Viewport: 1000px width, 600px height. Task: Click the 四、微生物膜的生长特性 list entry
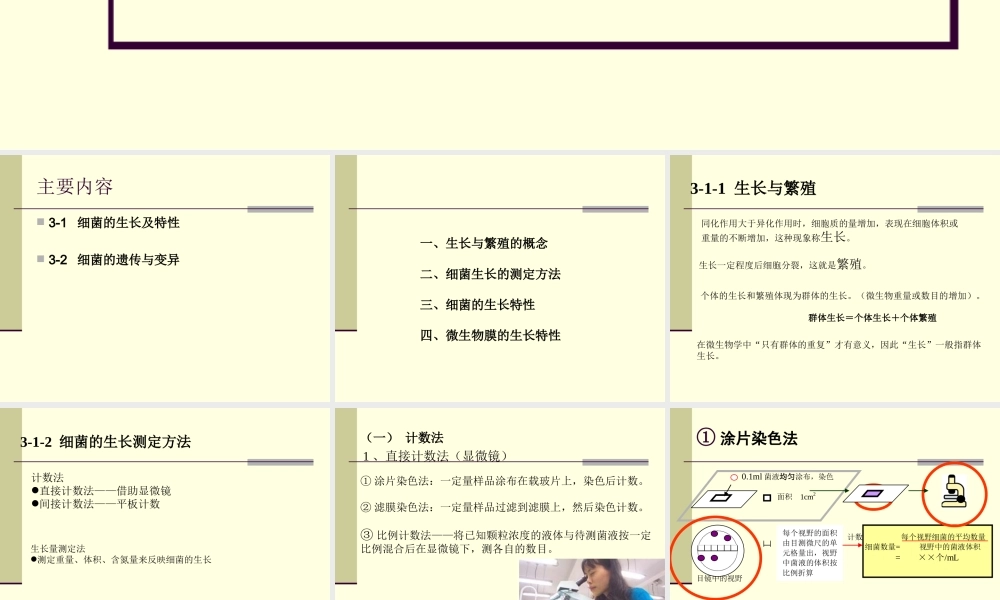tap(490, 336)
